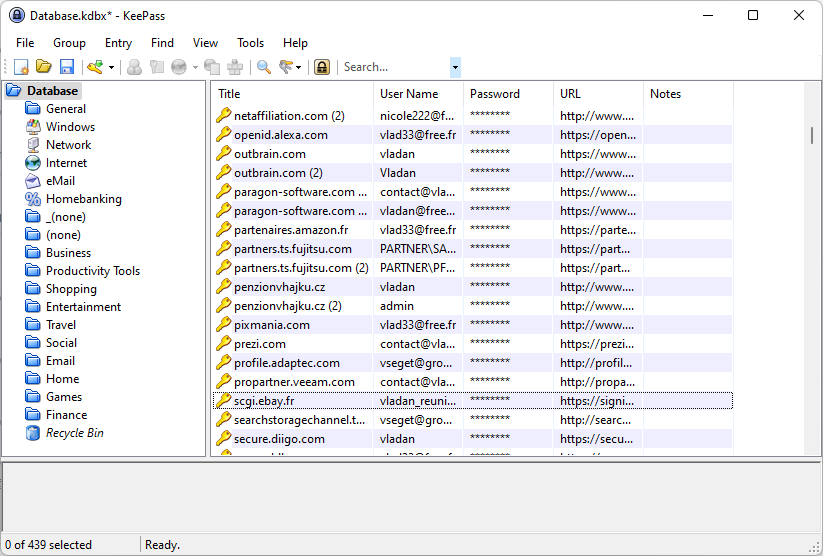Select the Business group
The image size is (823, 556).
[68, 253]
